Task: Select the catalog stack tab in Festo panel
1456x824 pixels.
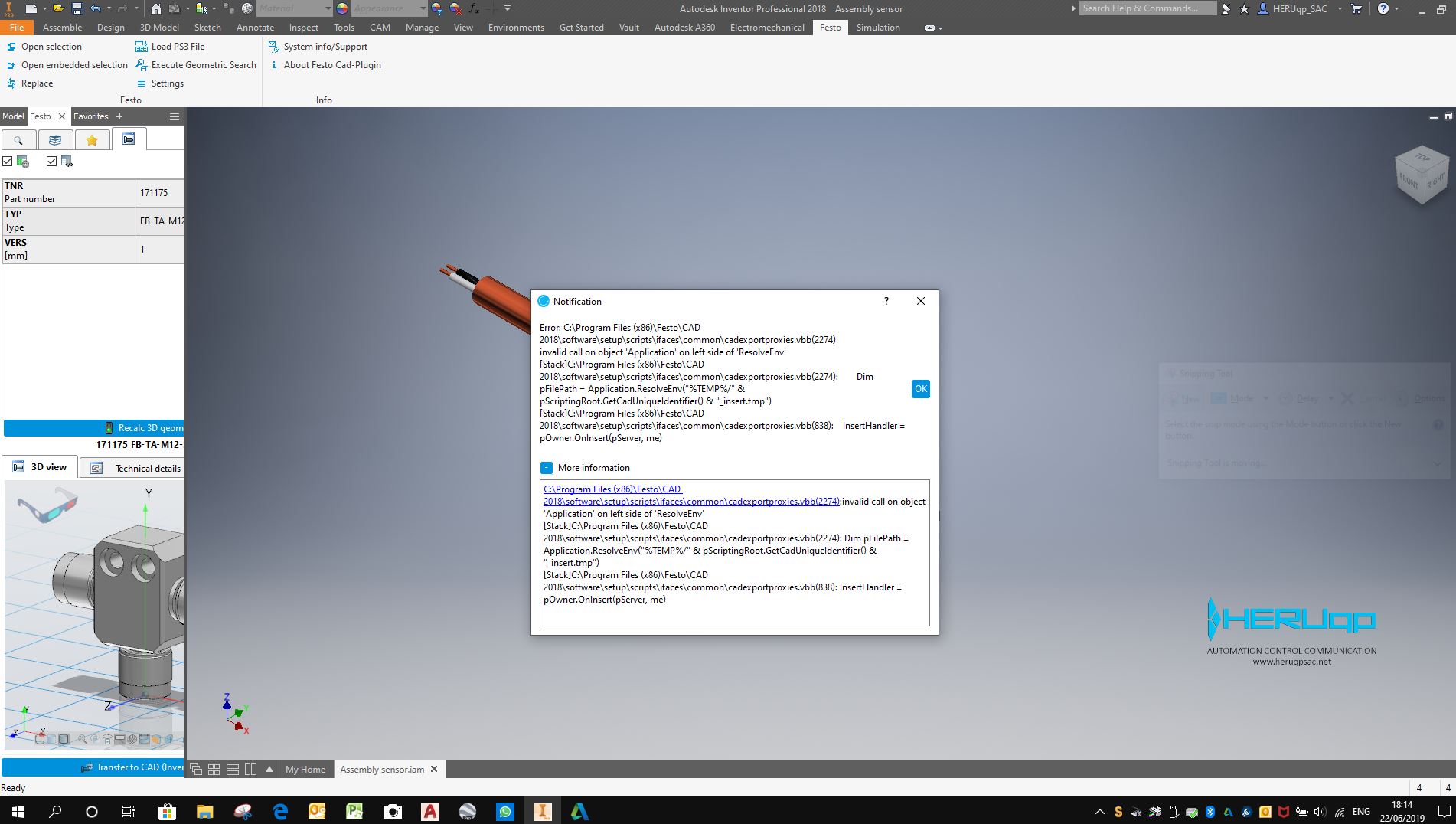Action: coord(55,140)
